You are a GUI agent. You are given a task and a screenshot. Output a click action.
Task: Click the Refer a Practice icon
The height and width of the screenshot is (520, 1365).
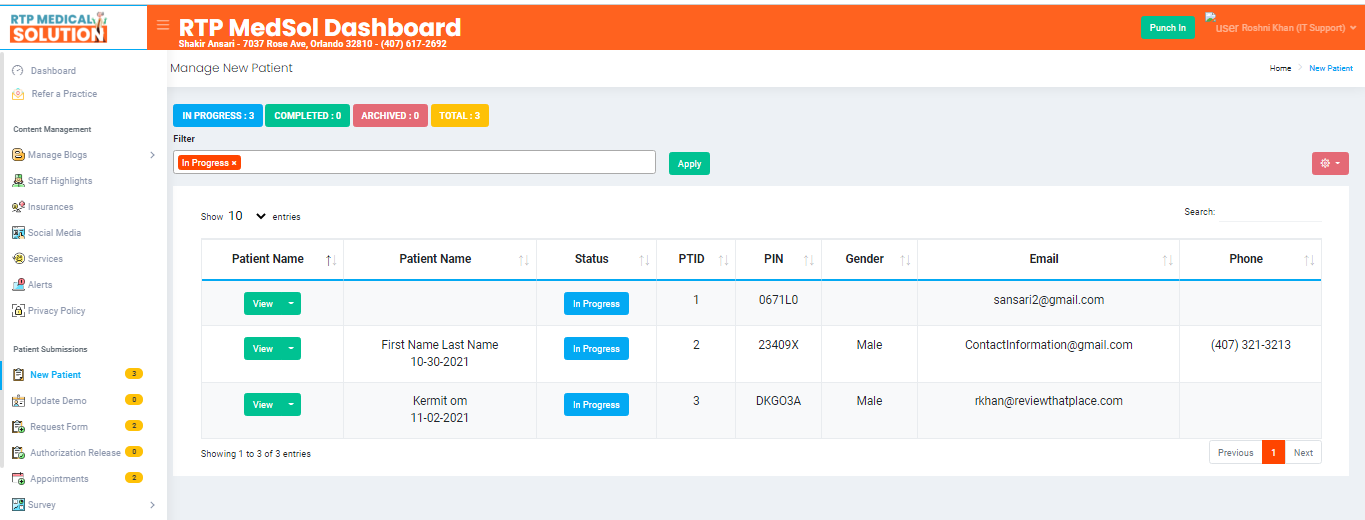[17, 94]
